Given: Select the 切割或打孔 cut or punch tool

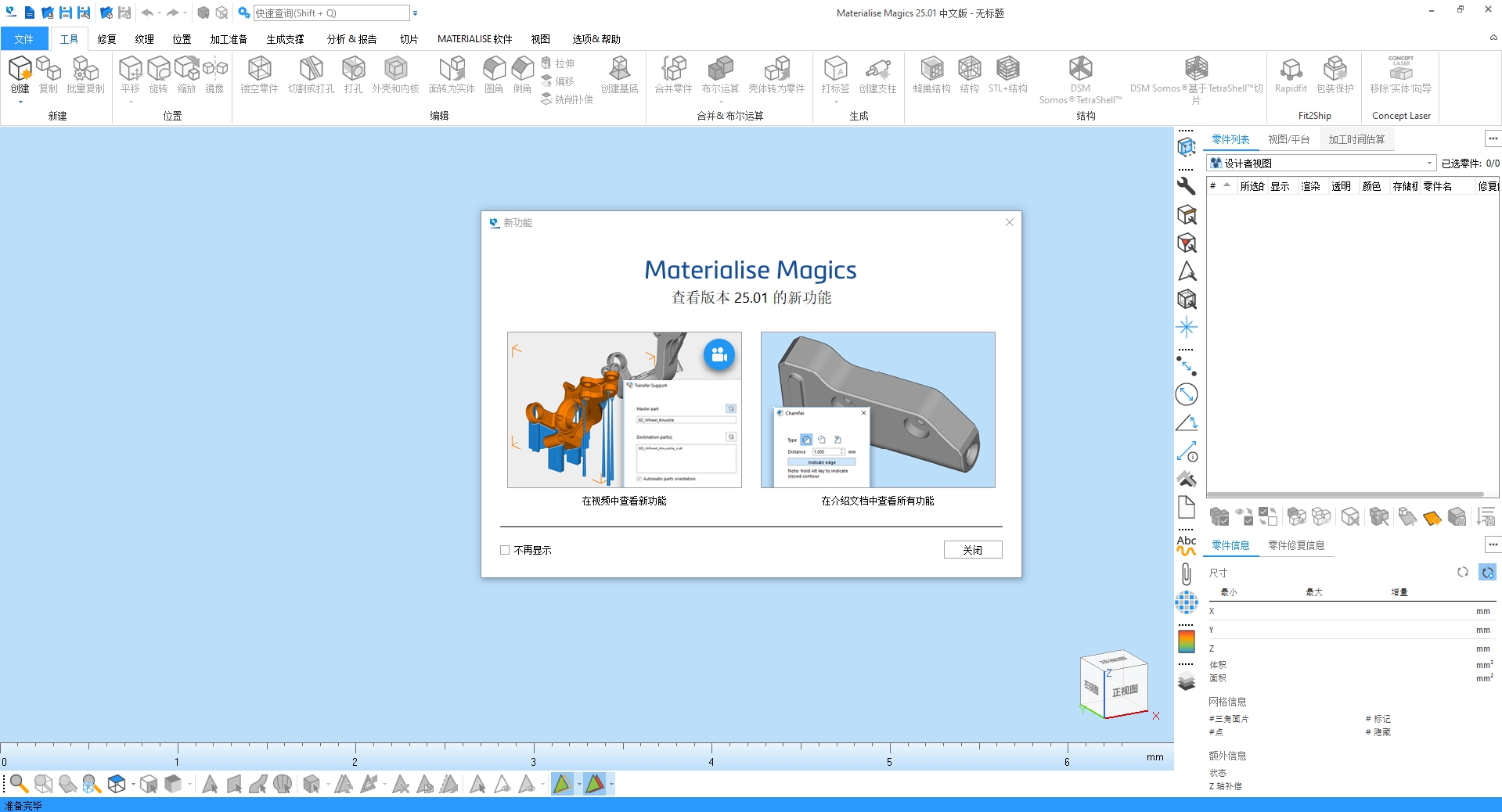Looking at the screenshot, I should pos(311,74).
